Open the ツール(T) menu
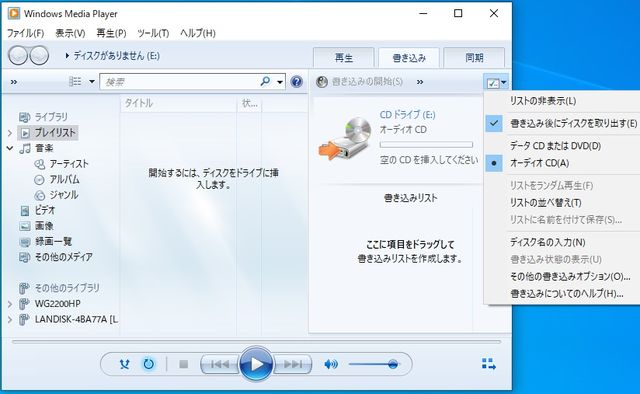The width and height of the screenshot is (640, 394). [153, 33]
